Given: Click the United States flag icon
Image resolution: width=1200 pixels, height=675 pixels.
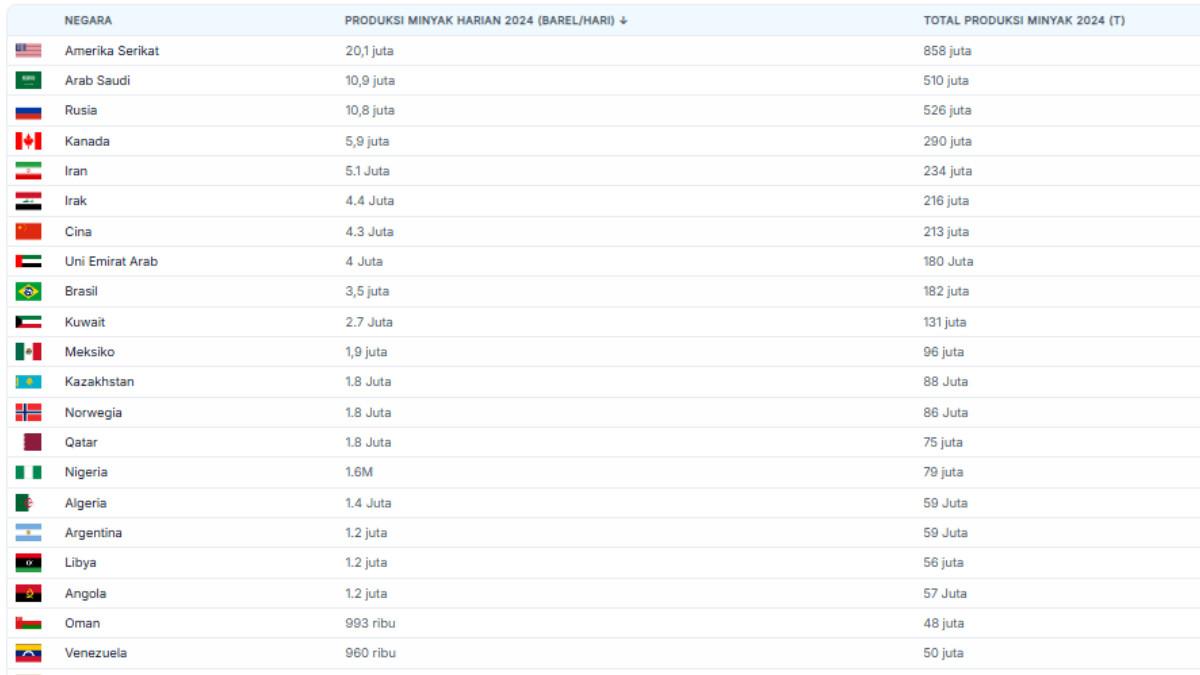Looking at the screenshot, I should [x=28, y=50].
